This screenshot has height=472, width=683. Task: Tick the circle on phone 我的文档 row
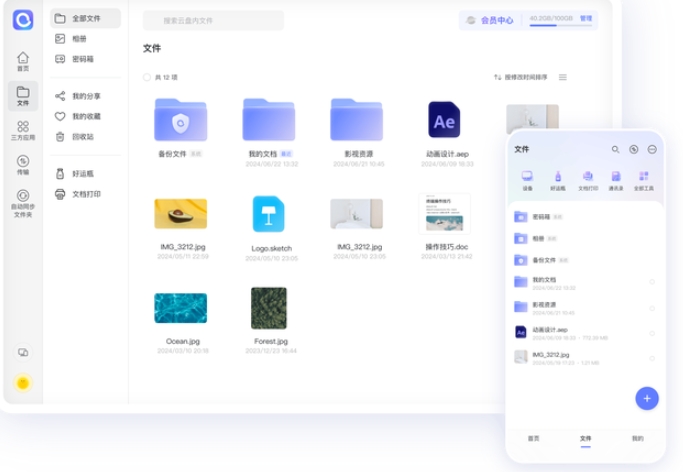[652, 282]
